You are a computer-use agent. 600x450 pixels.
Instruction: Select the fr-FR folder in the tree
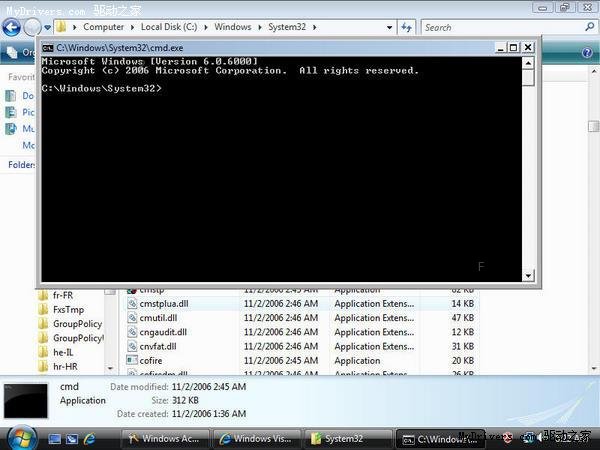(63, 295)
